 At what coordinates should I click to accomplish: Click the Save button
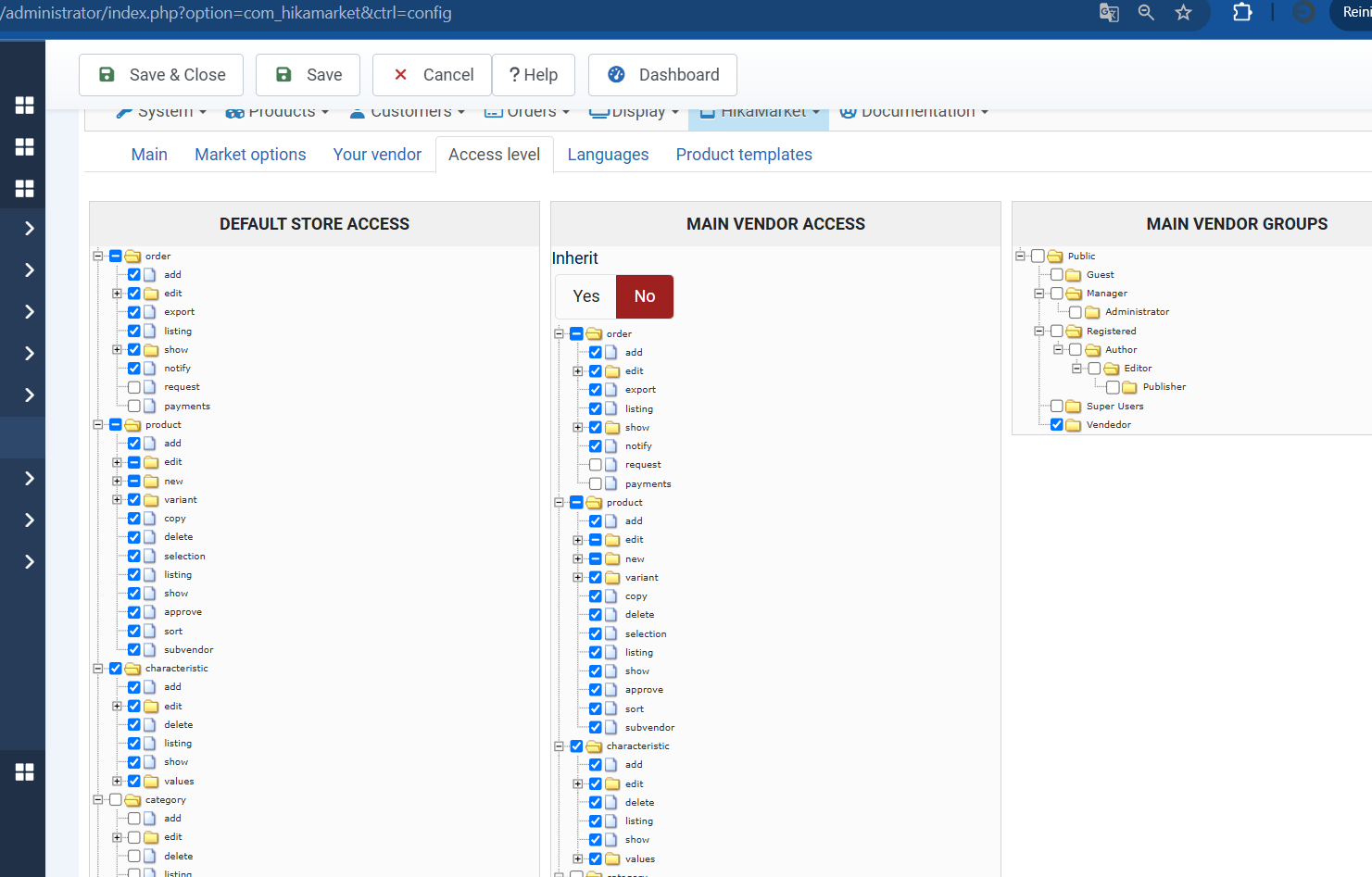coord(308,75)
